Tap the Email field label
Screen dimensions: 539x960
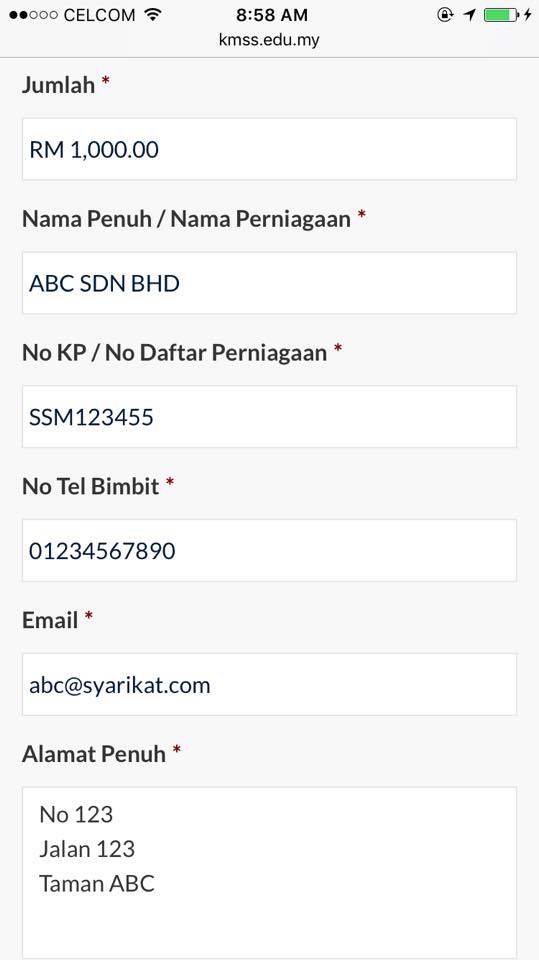coord(50,620)
